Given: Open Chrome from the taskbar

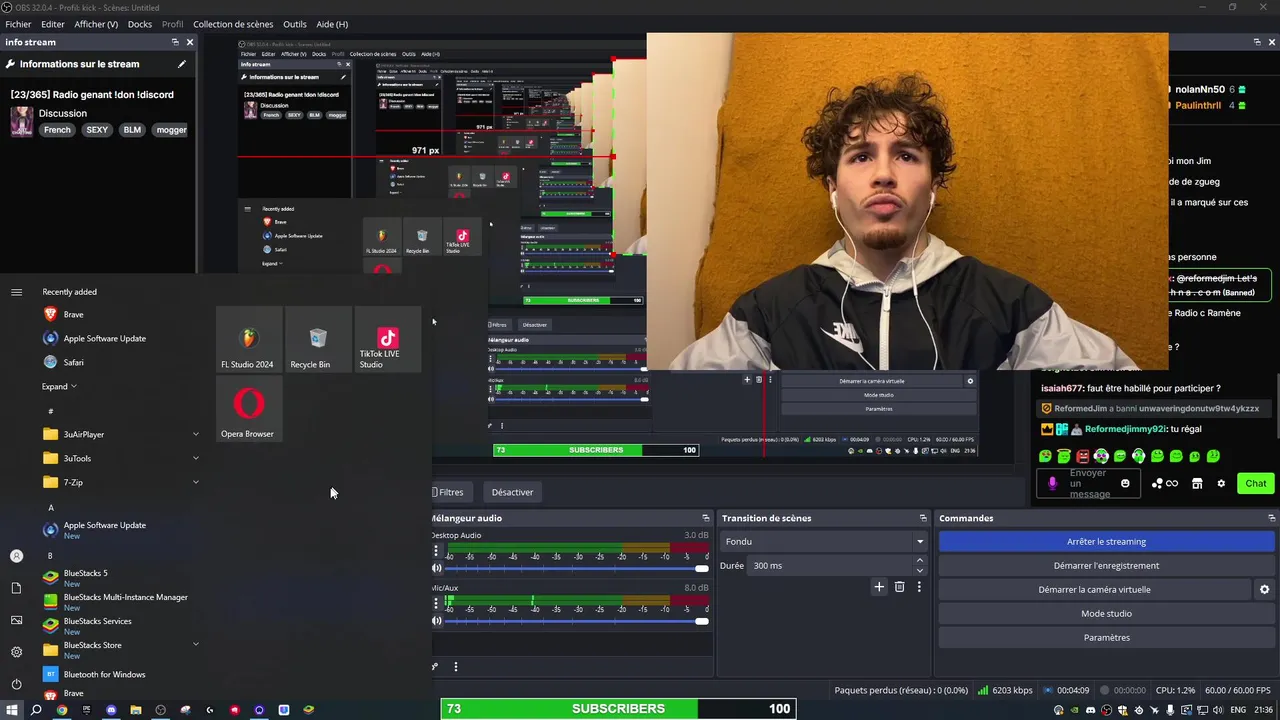Looking at the screenshot, I should pos(62,710).
